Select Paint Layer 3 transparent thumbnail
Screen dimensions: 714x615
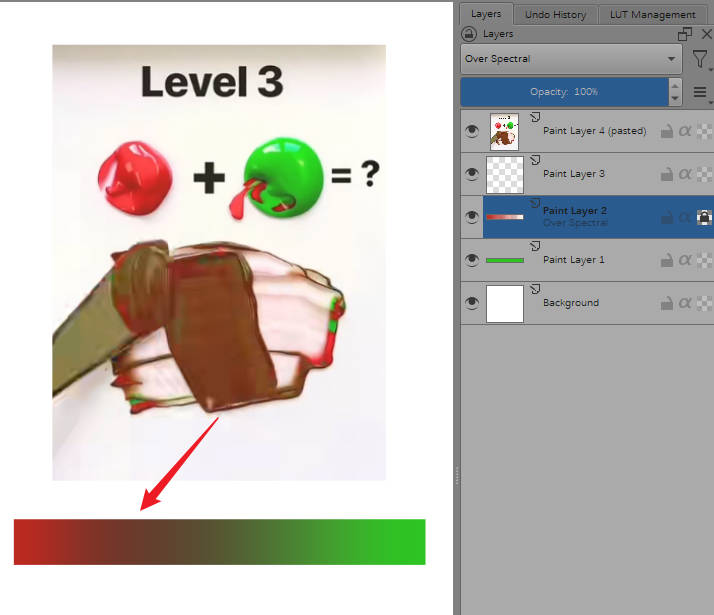point(505,175)
